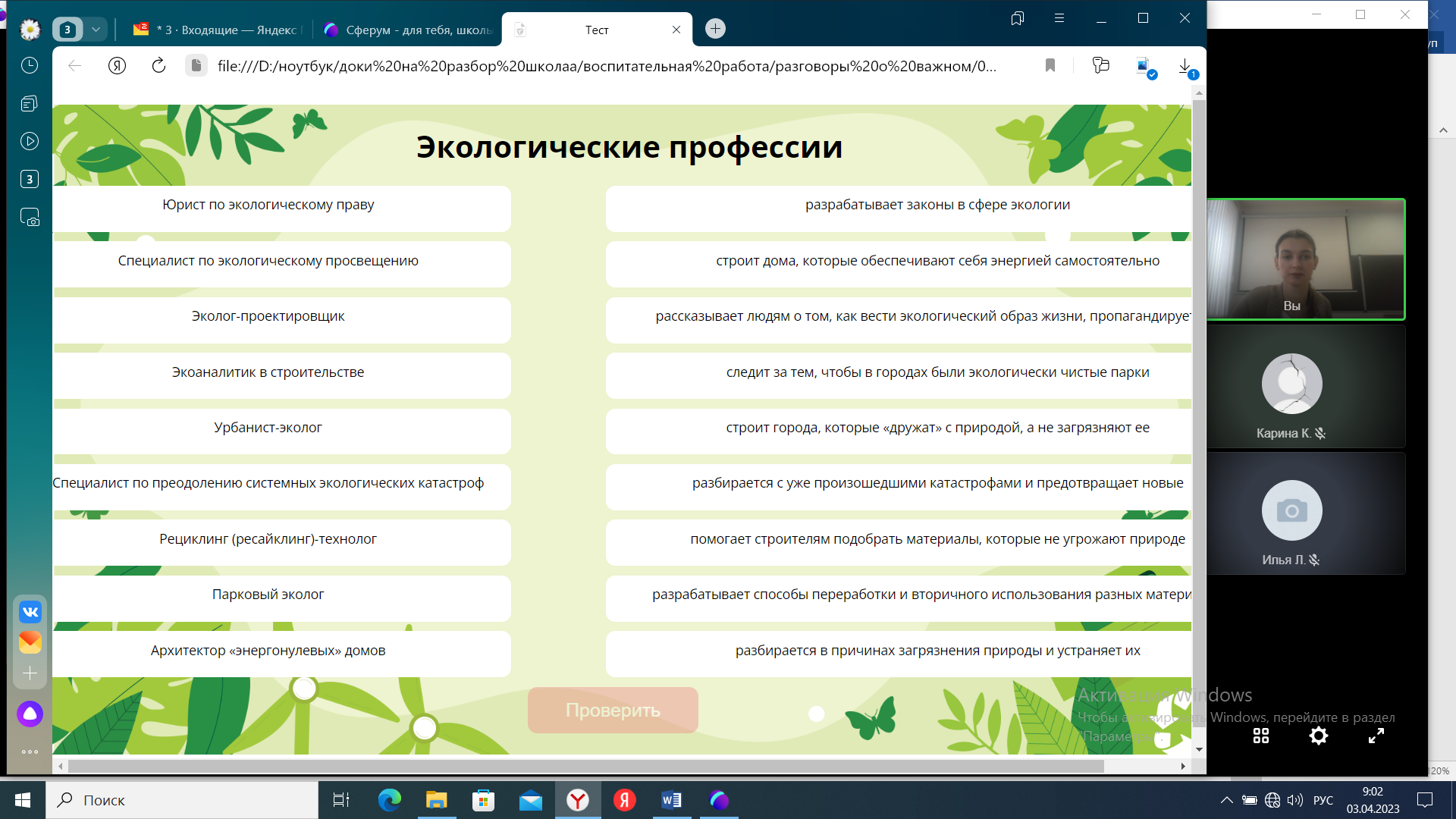Open the tabs panel icon in sidebar
This screenshot has width=1456, height=819.
(30, 104)
